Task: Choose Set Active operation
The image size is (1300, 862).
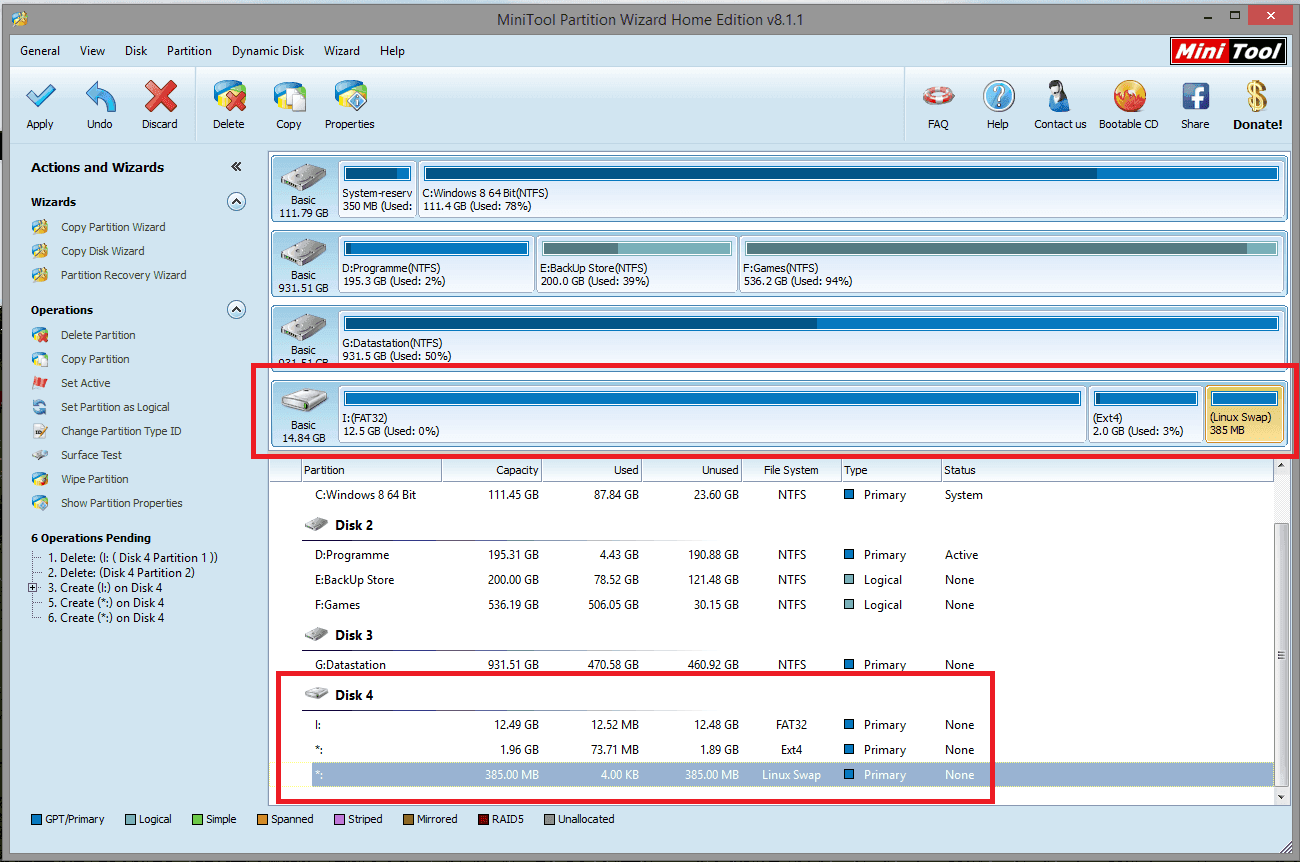Action: (x=85, y=383)
